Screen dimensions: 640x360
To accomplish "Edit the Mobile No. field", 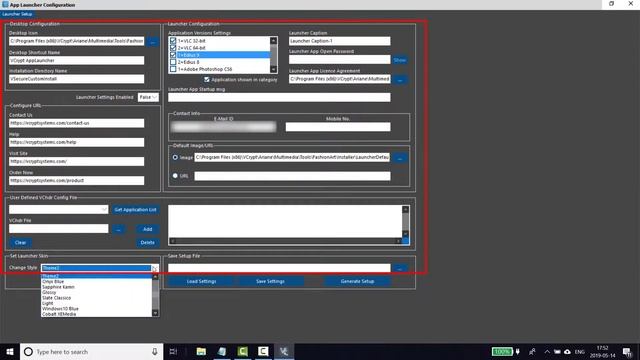I will point(338,127).
